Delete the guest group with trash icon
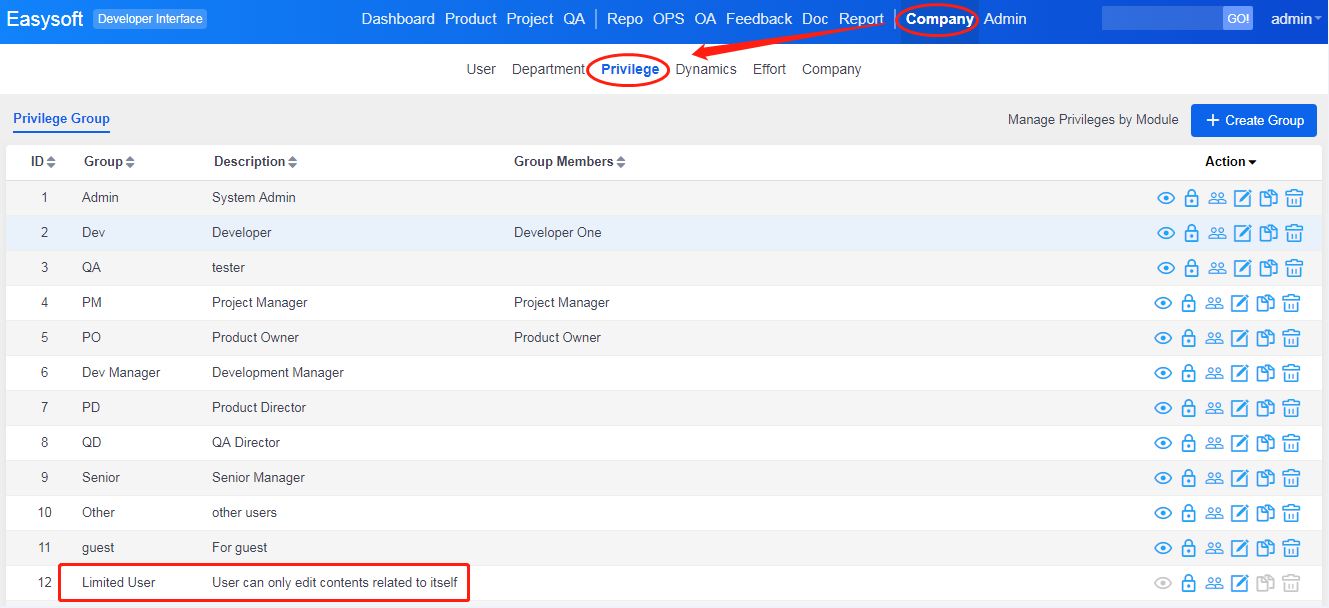The height and width of the screenshot is (608, 1329). (x=1291, y=548)
